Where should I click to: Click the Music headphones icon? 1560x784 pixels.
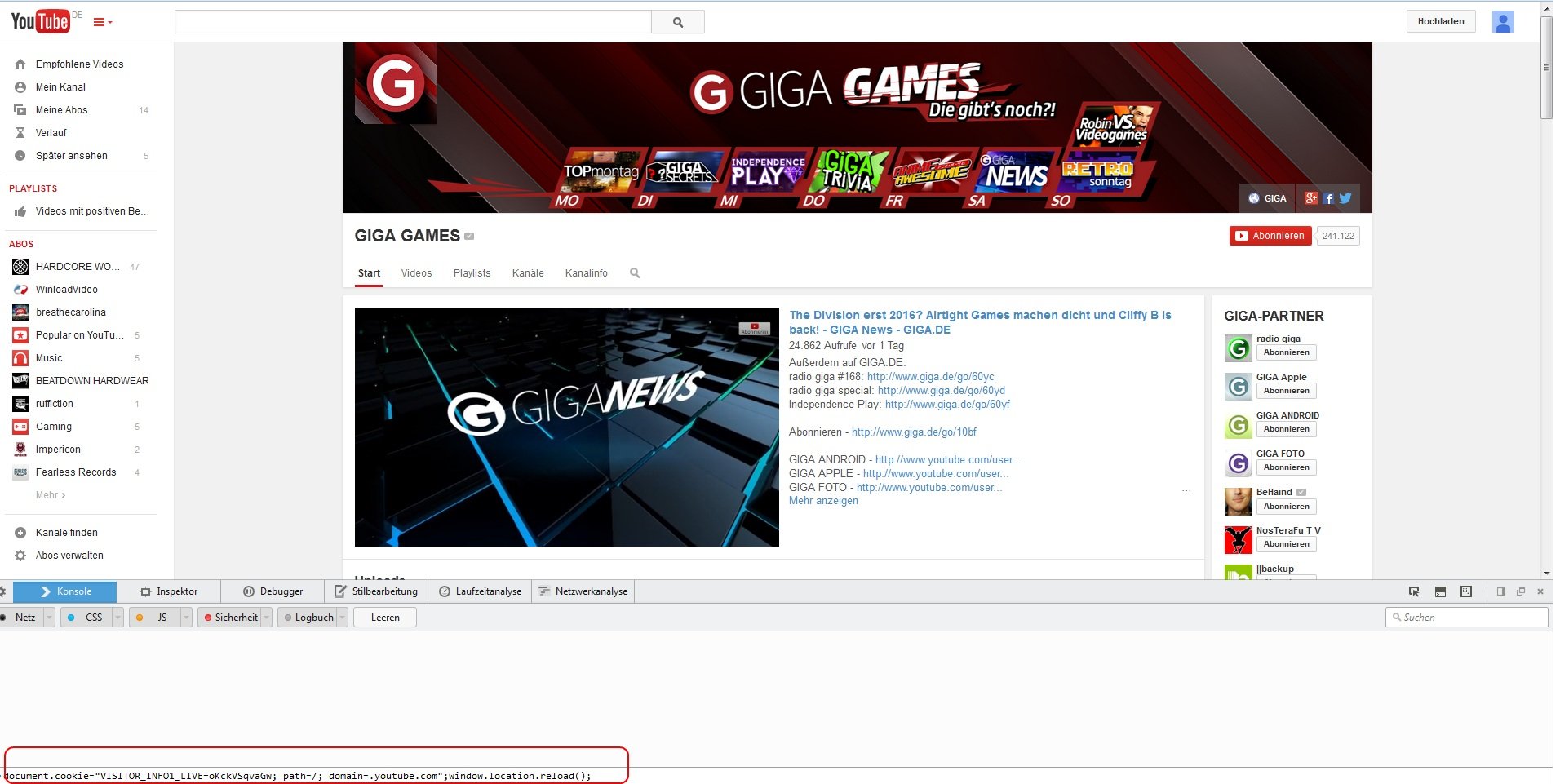[x=20, y=358]
